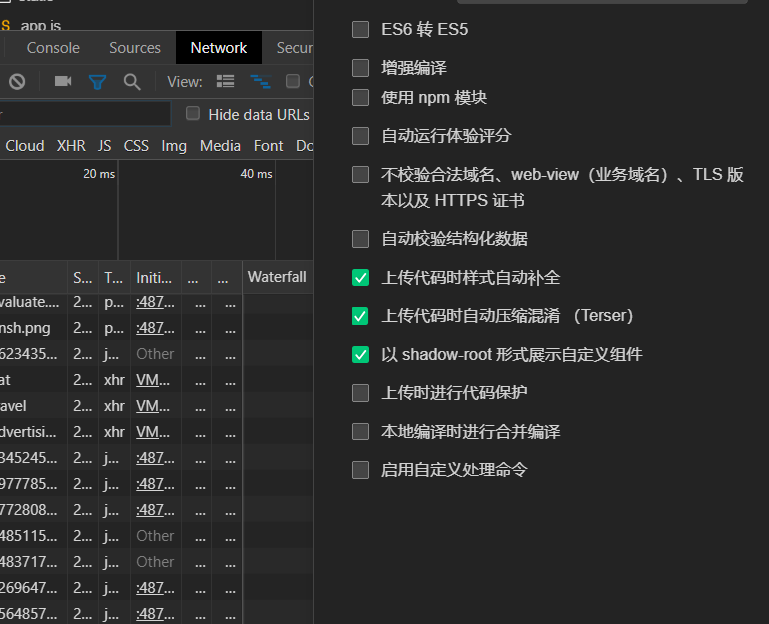Uncheck 上传代码时自动压缩混淆 (Terser)
769x624 pixels.
pyautogui.click(x=360, y=316)
